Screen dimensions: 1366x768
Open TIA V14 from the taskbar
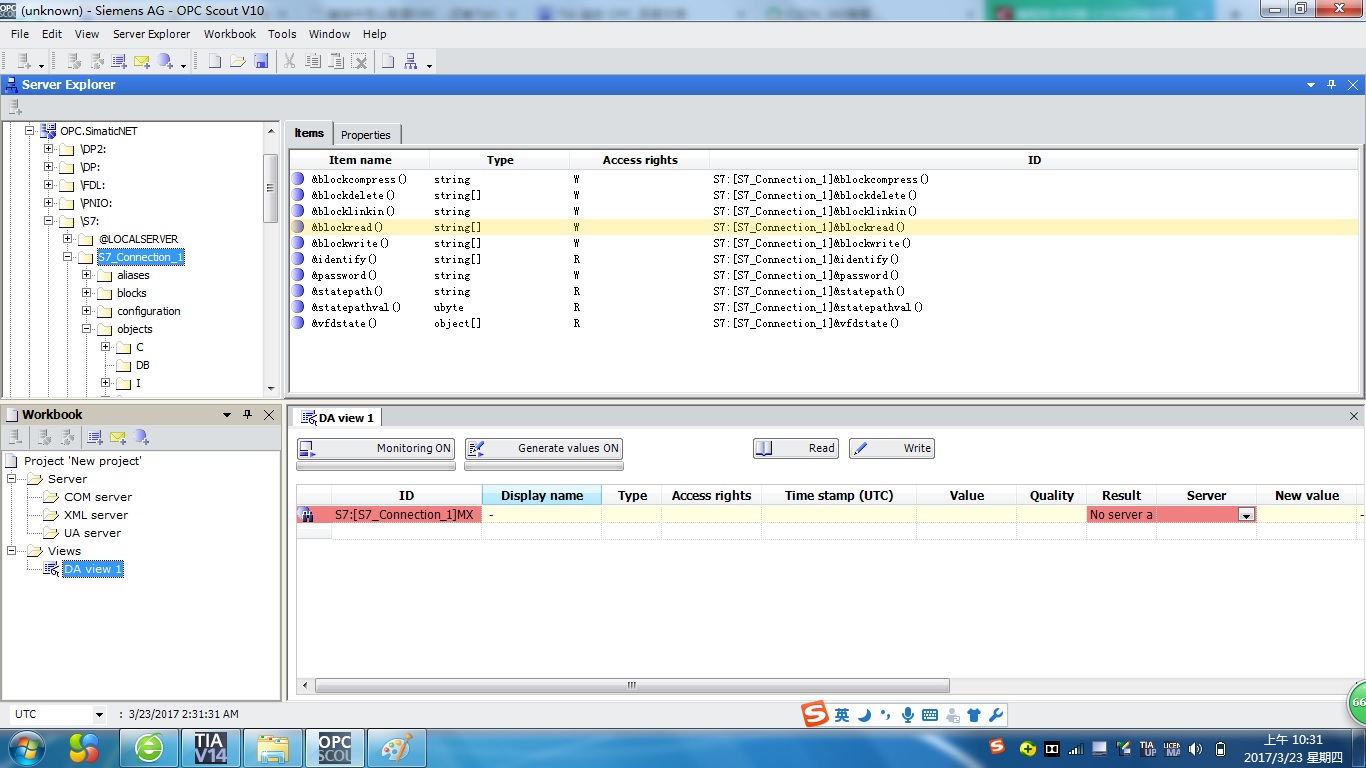(210, 748)
